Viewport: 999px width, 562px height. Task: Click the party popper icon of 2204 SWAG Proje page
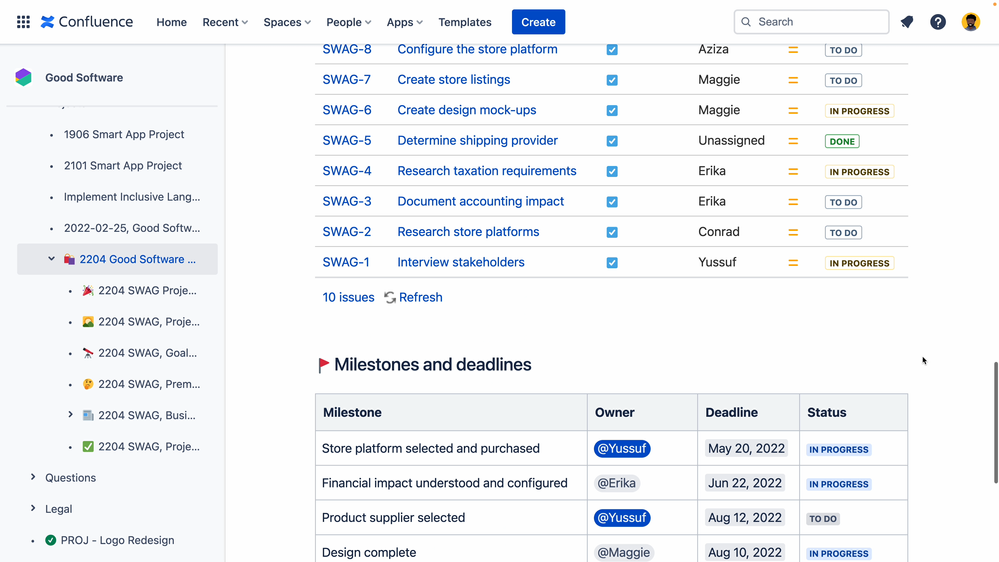[88, 291]
